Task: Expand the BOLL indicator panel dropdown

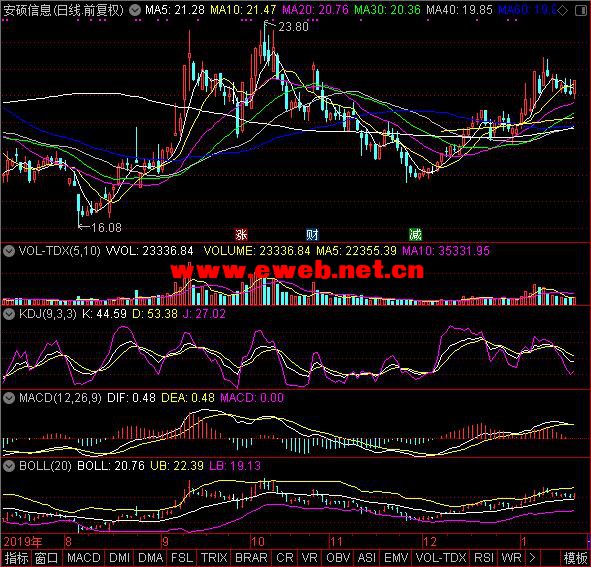Action: pos(9,466)
